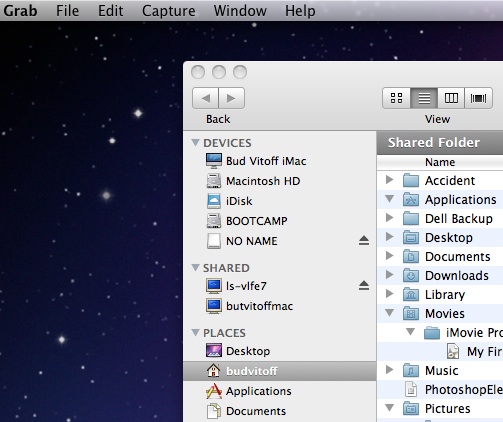The image size is (503, 422).
Task: Select the Downloads folder icon
Action: click(411, 275)
